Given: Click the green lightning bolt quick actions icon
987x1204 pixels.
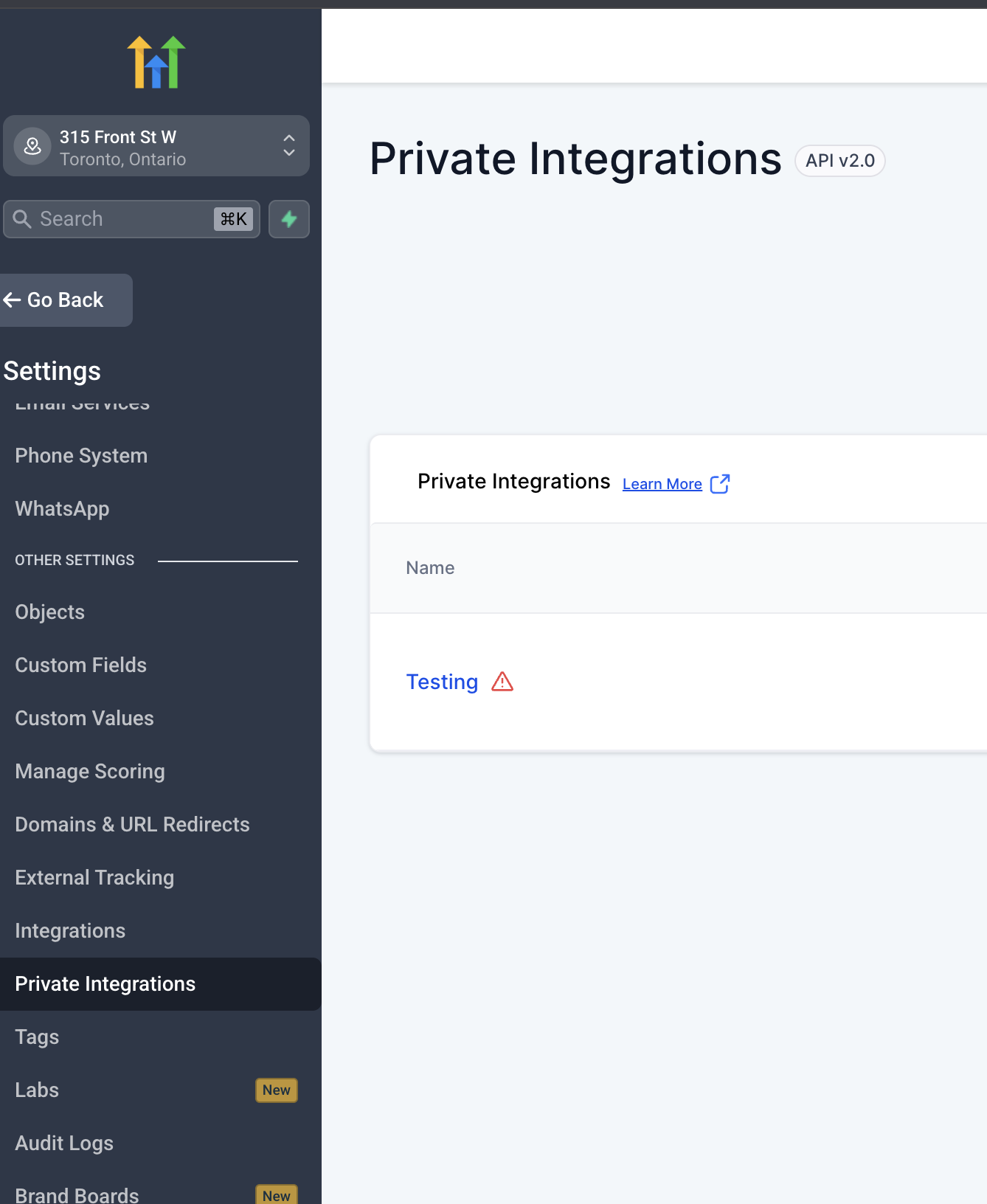Looking at the screenshot, I should 289,219.
